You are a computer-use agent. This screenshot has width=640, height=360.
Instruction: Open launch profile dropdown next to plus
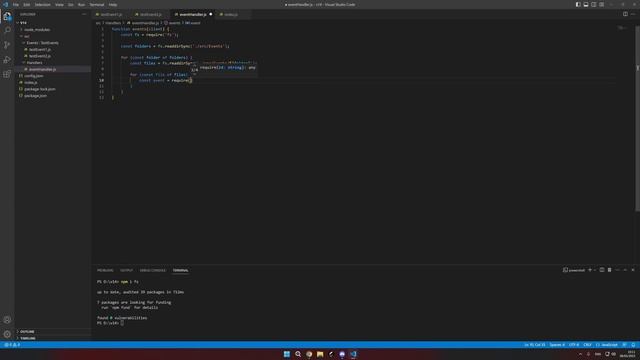click(595, 270)
